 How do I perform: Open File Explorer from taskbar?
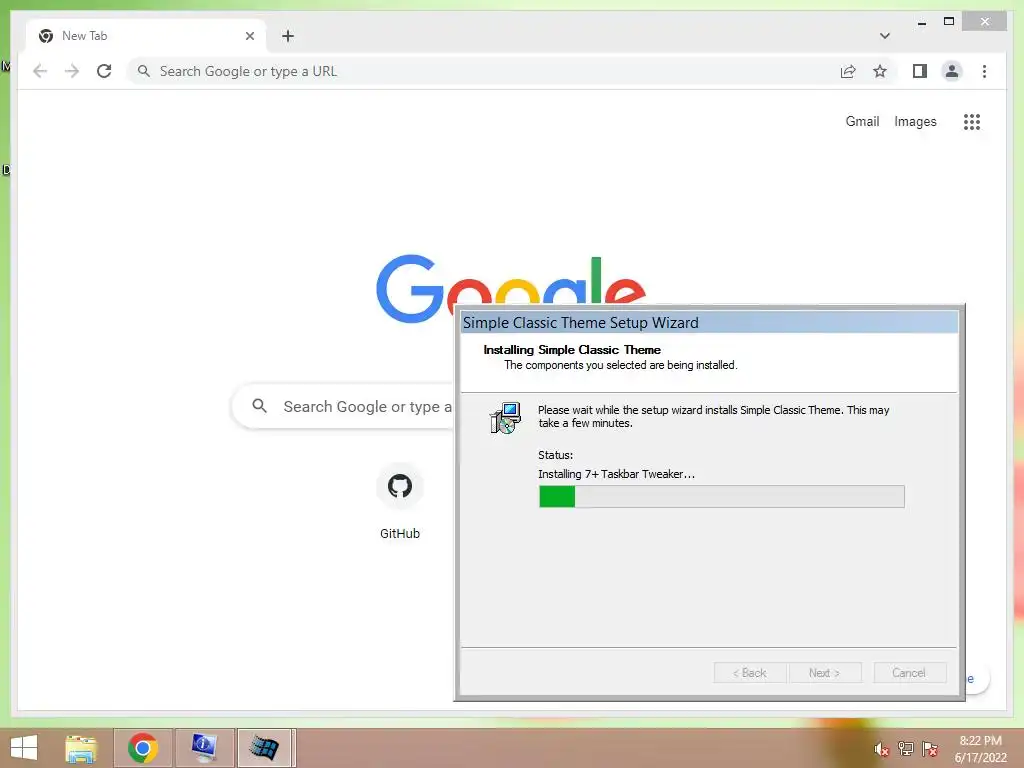point(81,748)
